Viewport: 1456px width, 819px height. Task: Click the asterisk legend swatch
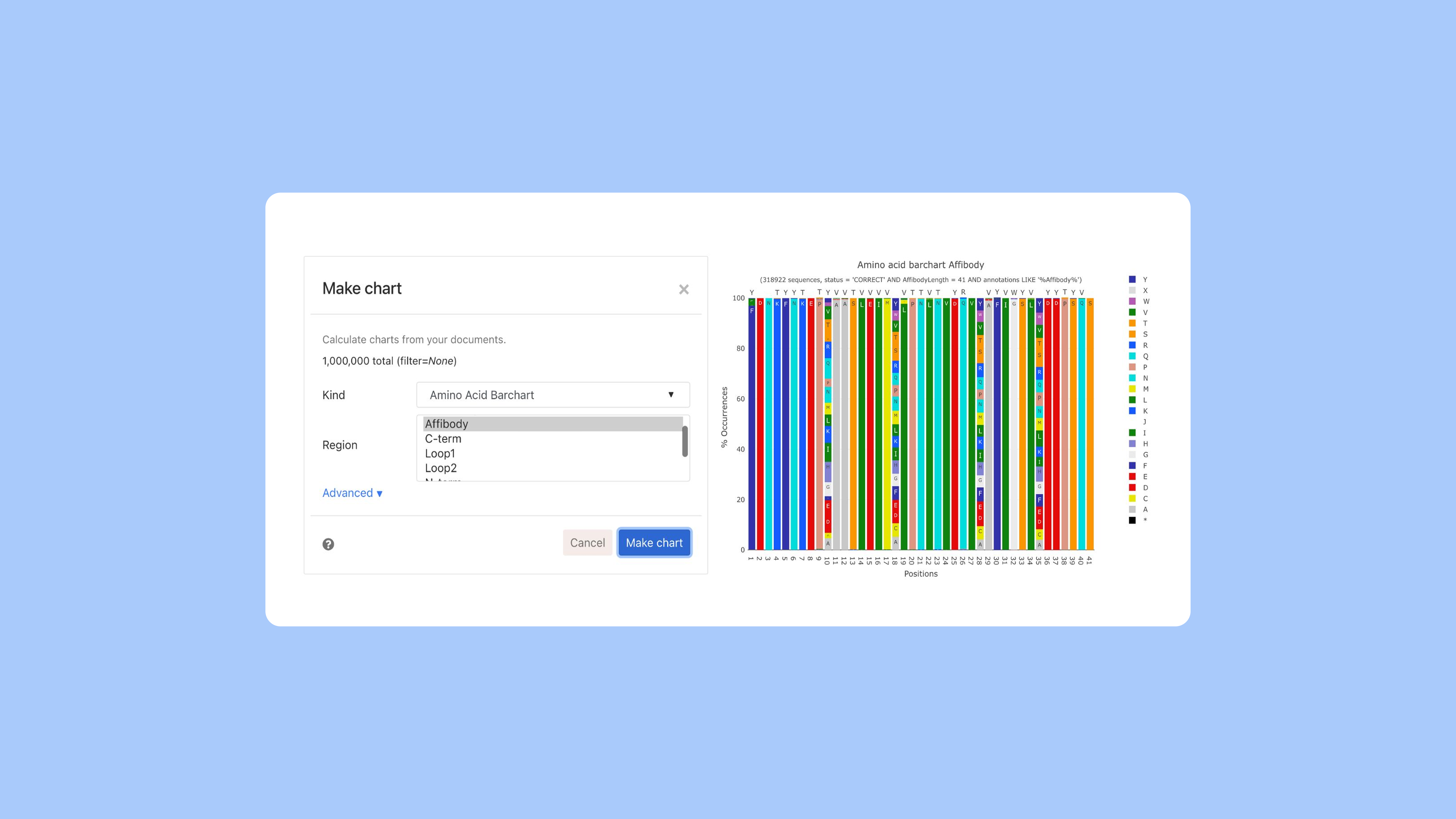pos(1132,520)
